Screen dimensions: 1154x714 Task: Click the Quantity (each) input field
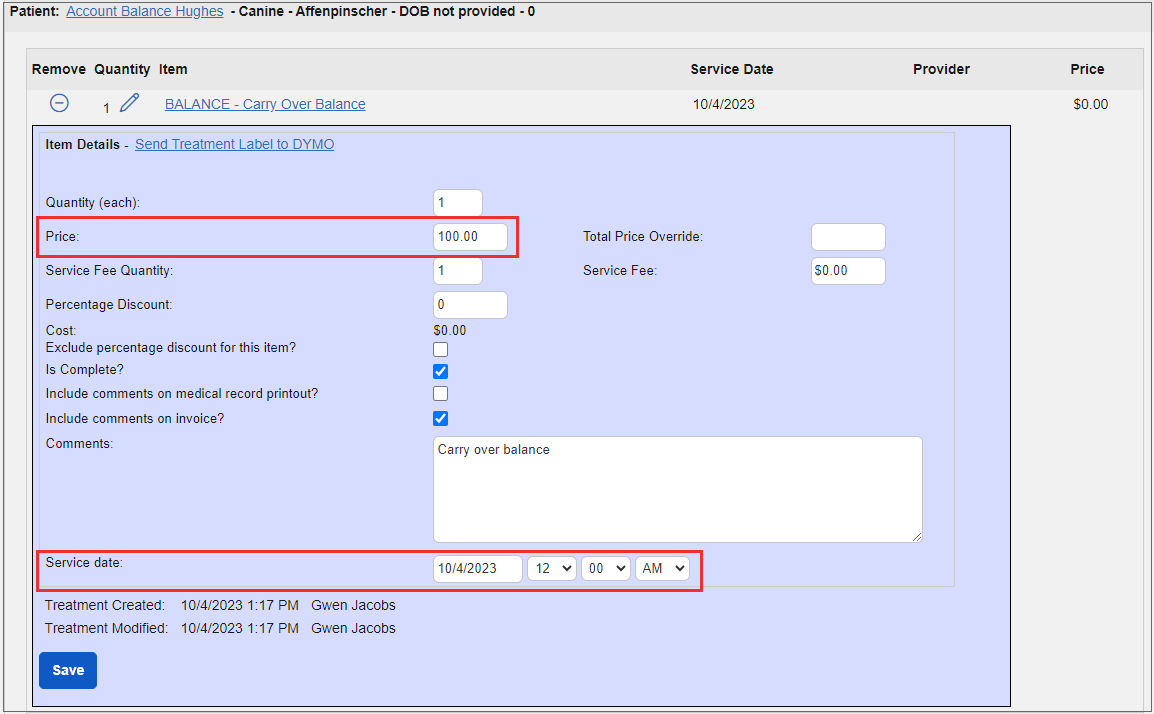458,203
